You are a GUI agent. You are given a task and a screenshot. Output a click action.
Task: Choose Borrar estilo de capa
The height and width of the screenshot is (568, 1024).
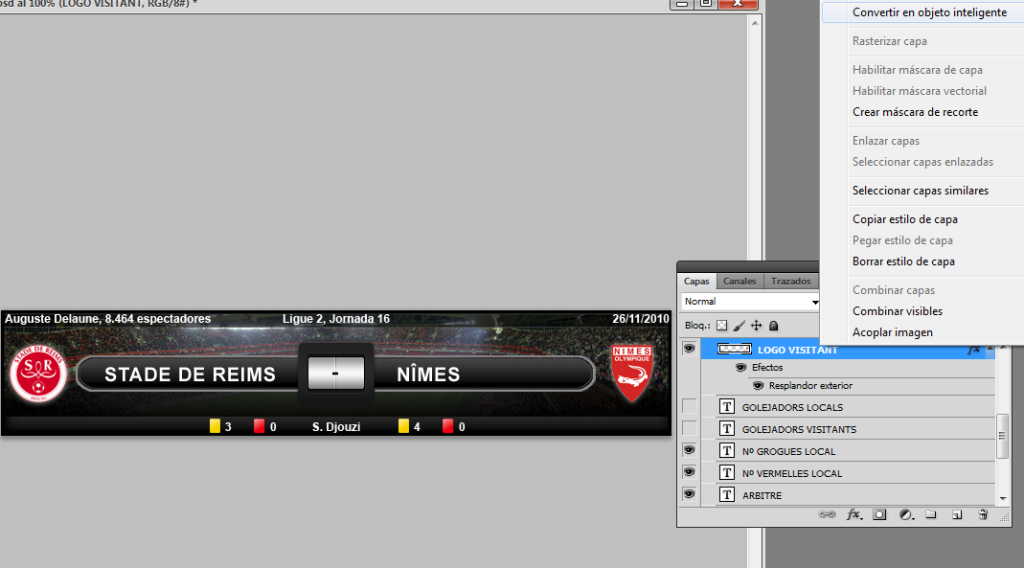903,261
